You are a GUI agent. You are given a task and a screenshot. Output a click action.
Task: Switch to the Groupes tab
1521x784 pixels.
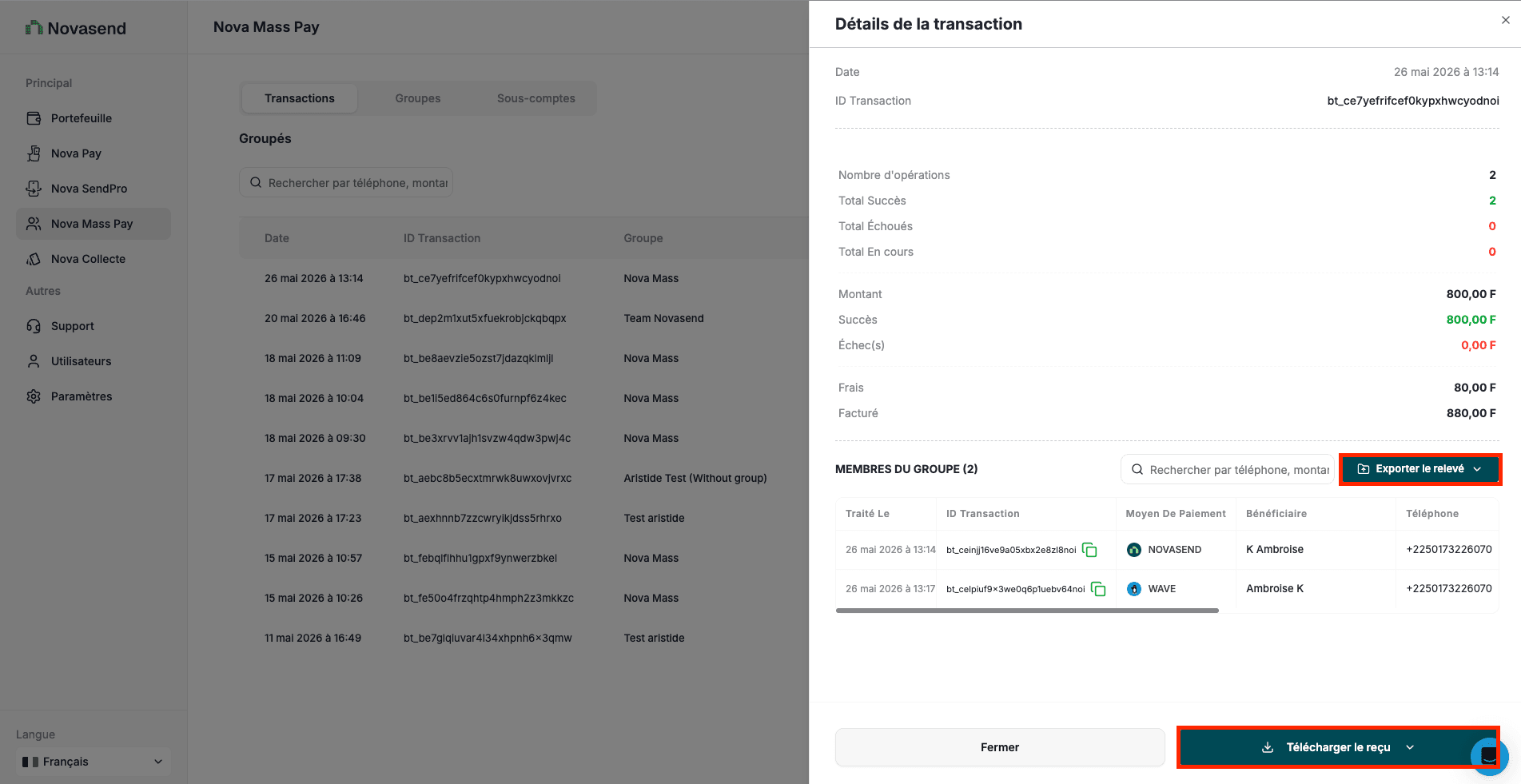[417, 98]
